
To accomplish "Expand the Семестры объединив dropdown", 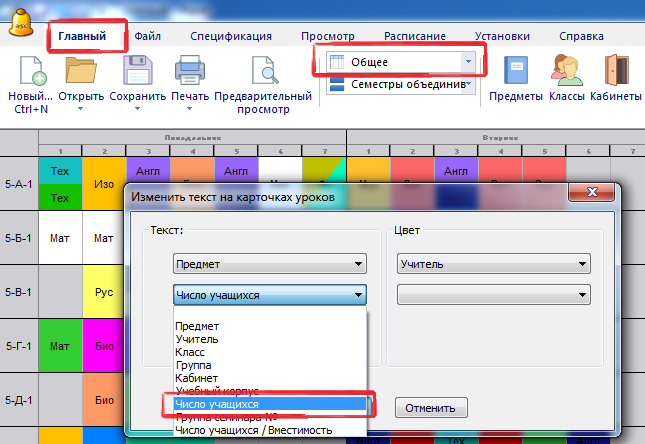I will [467, 86].
